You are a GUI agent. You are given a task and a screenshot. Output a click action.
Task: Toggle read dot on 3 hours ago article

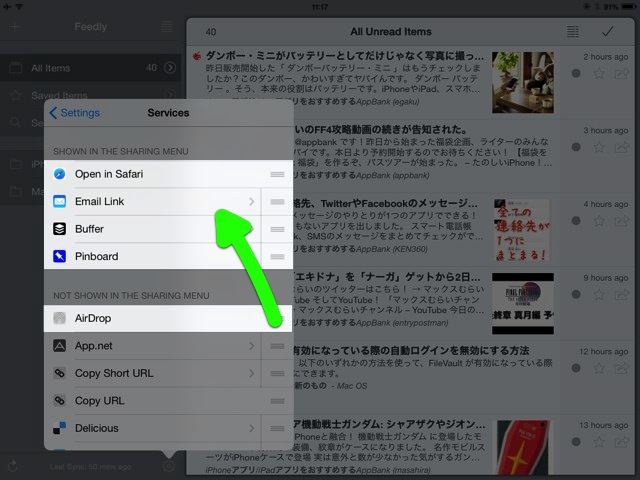click(576, 147)
